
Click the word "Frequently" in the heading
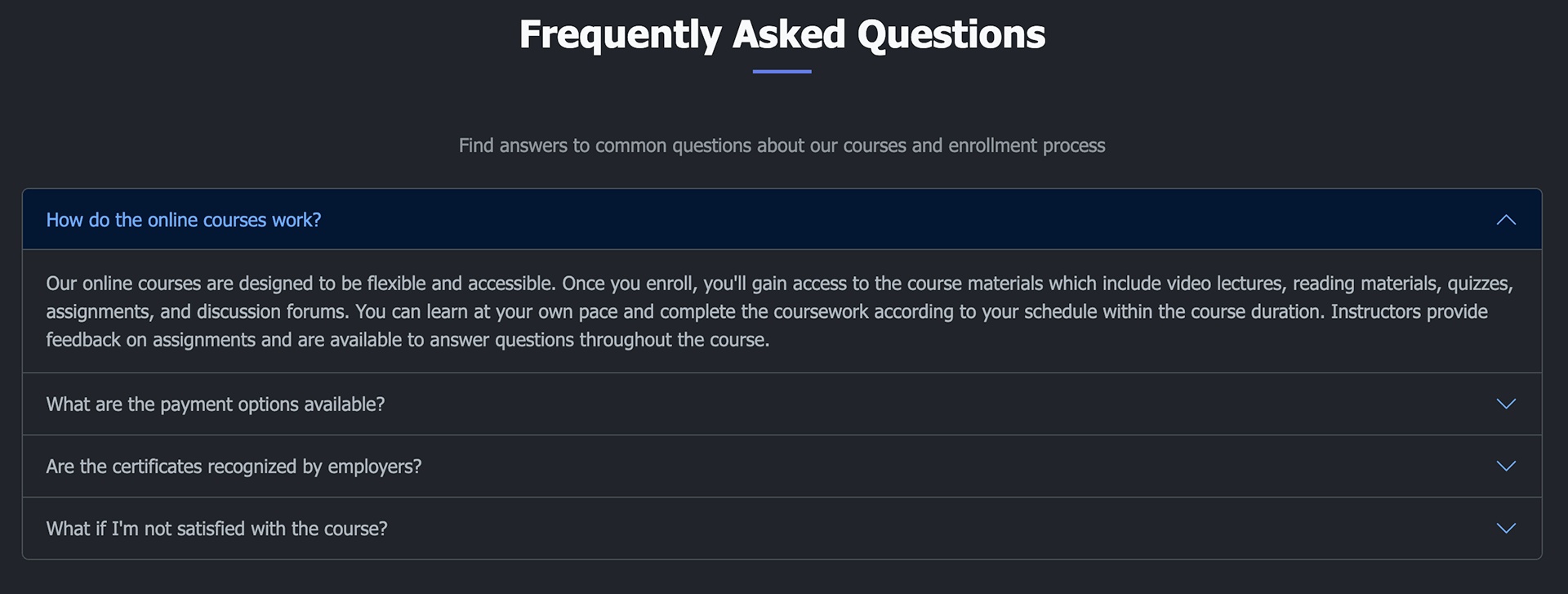tap(620, 34)
